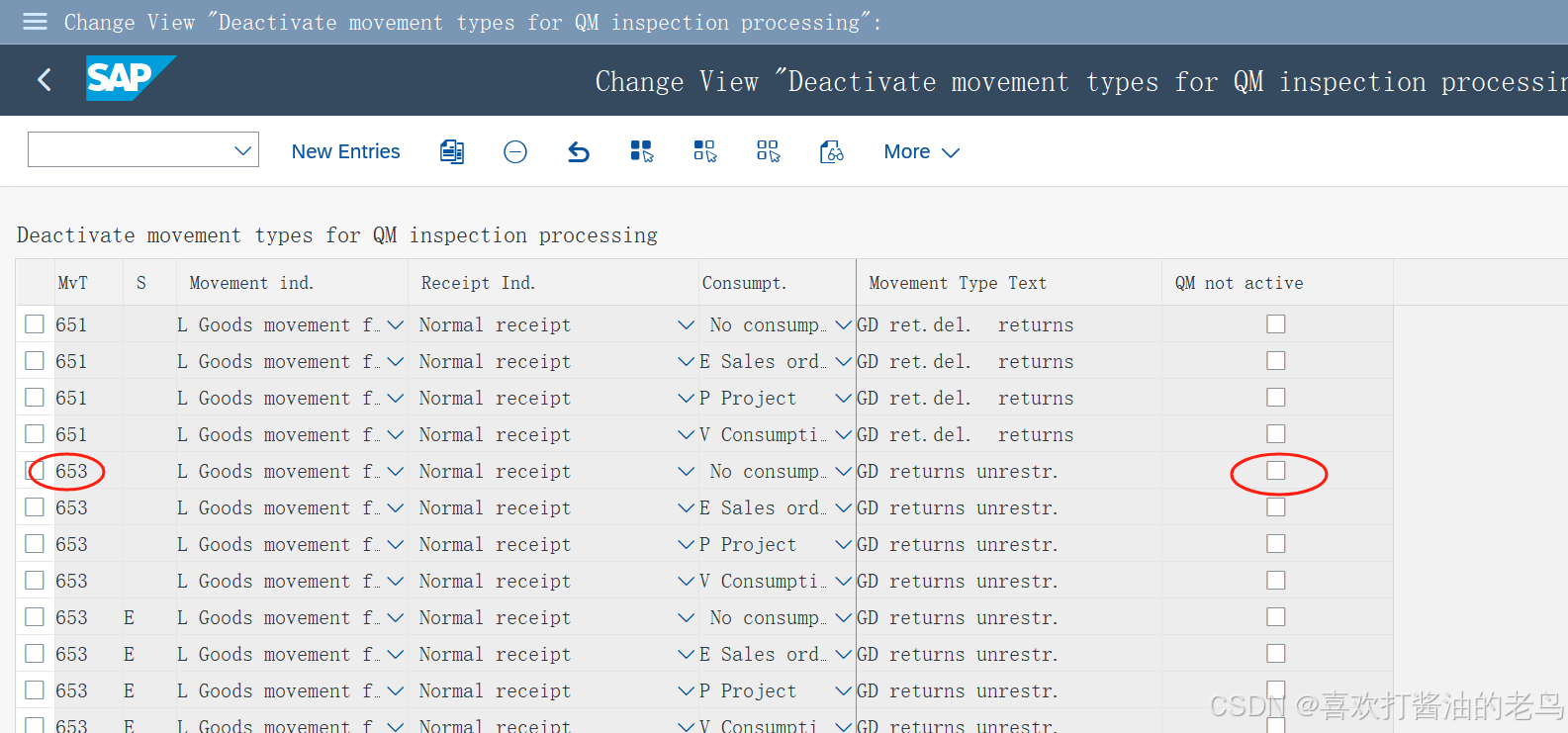Image resolution: width=1568 pixels, height=733 pixels.
Task: Click the Receipt Ind. column header
Action: (553, 283)
